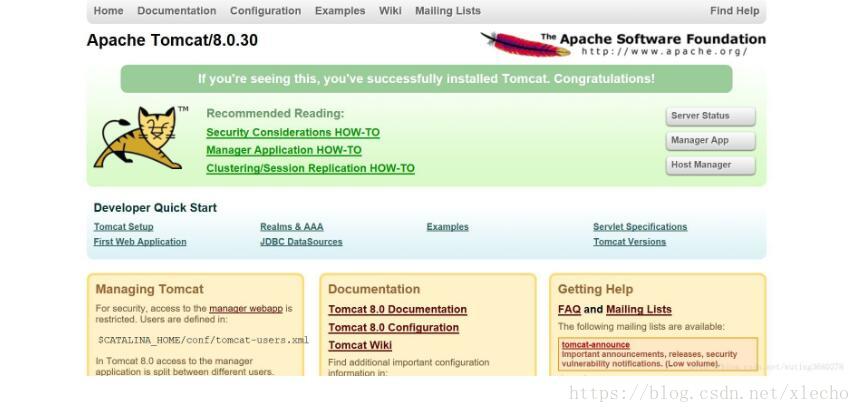Open Security Considerations HOW-TO link

[x=293, y=133]
